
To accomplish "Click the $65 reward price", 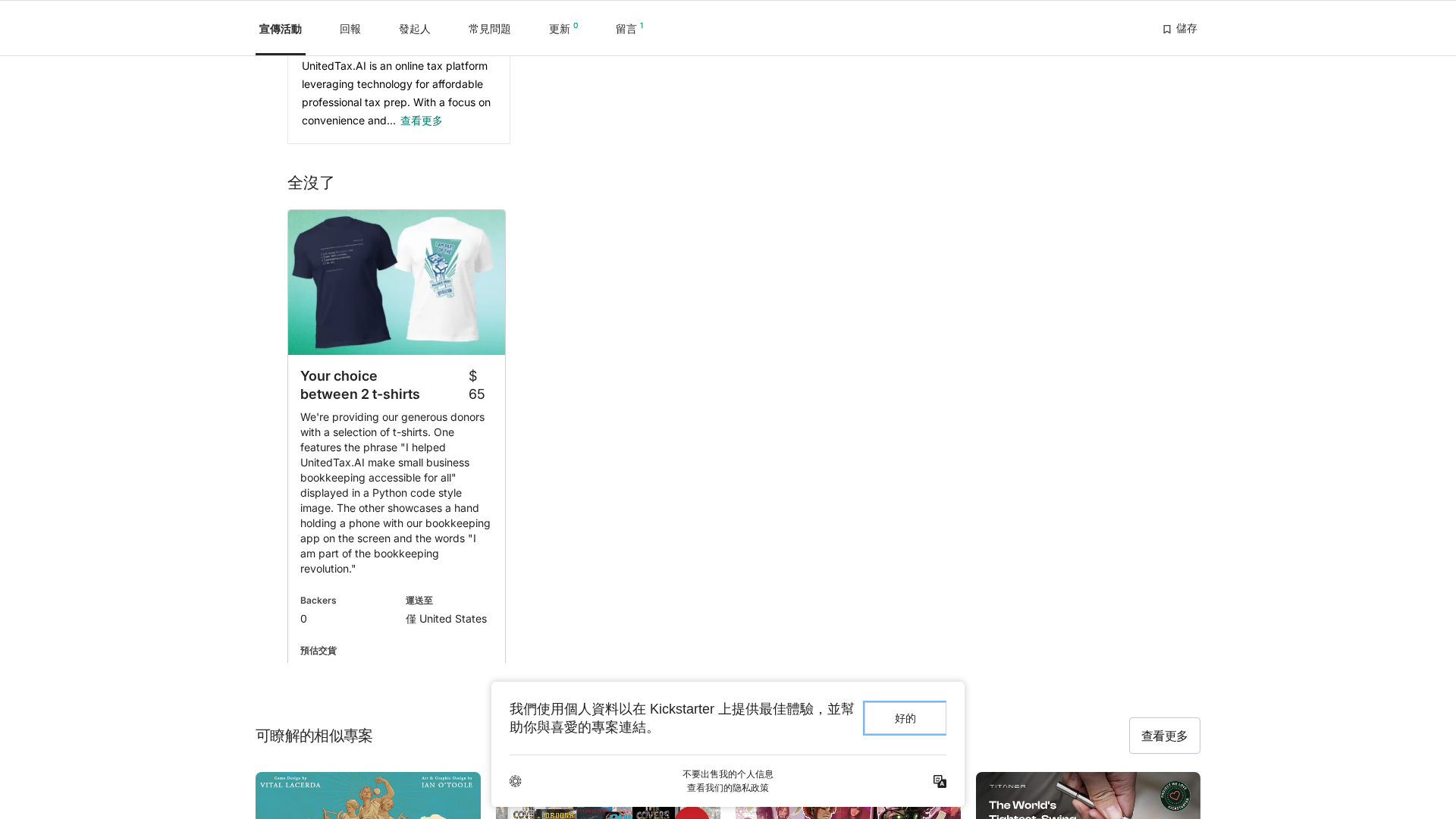I will [476, 385].
